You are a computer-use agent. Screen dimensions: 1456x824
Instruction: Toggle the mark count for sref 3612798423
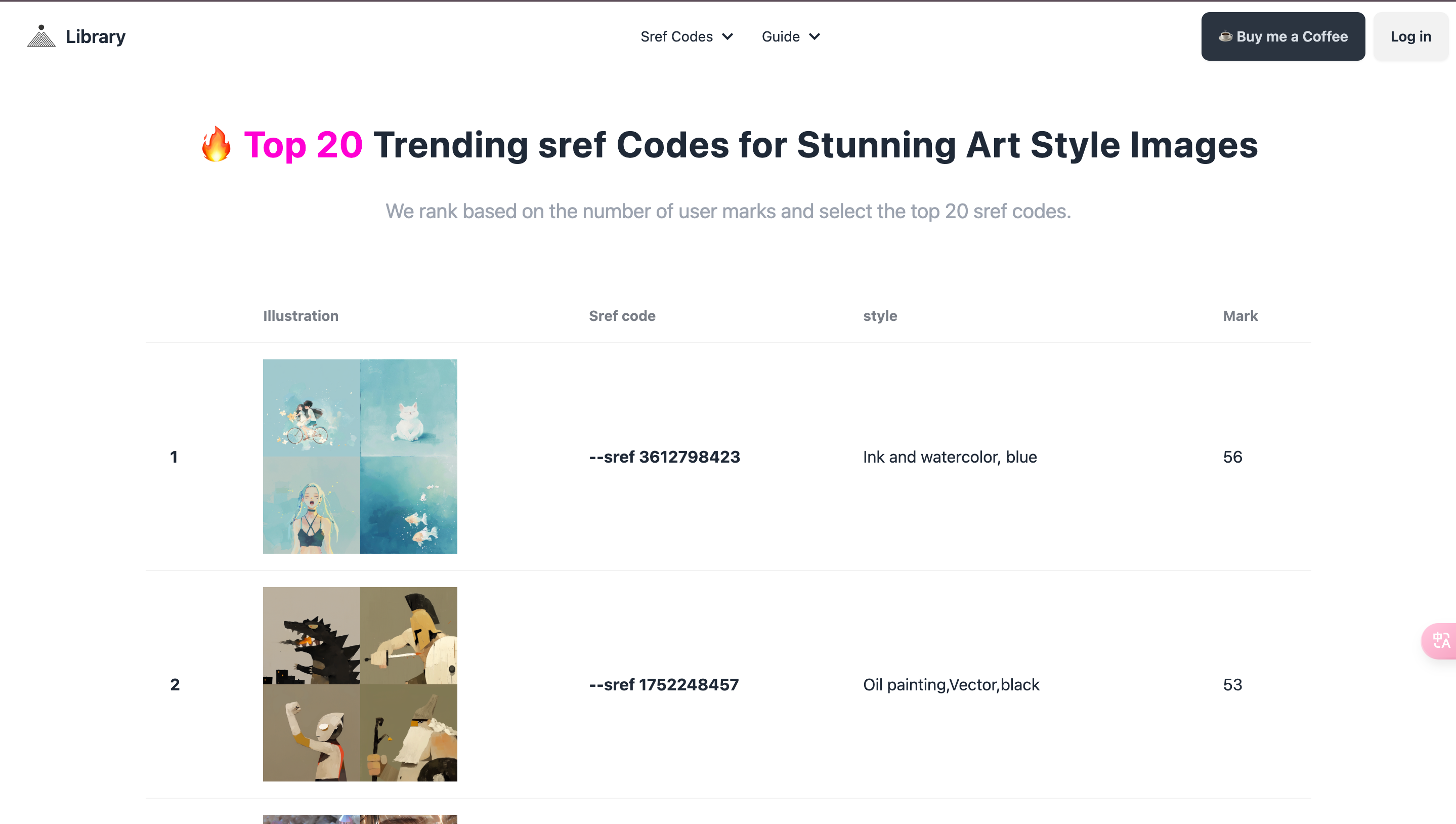pos(1232,457)
